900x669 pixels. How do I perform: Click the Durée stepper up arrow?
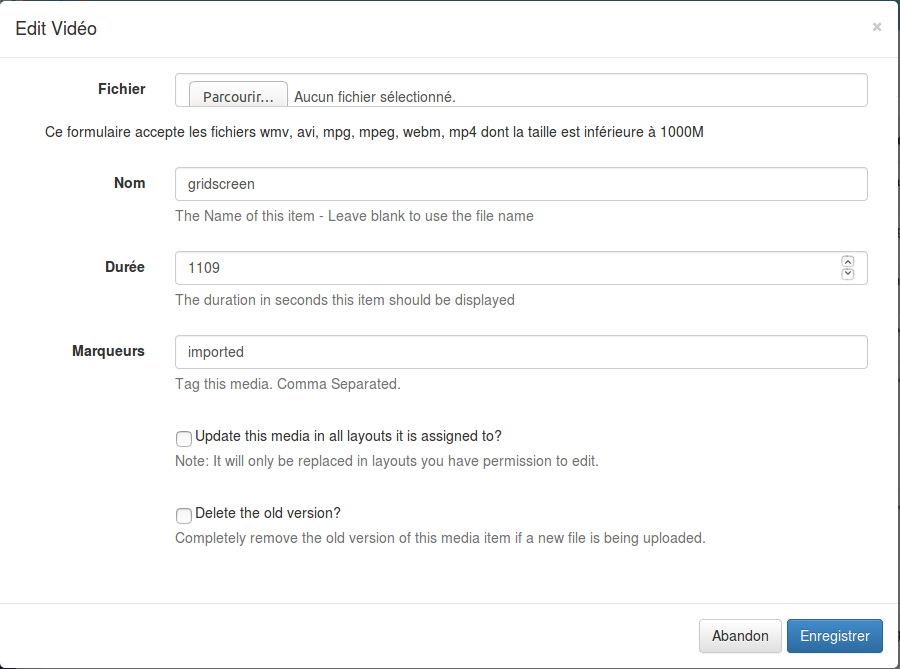tap(847, 261)
